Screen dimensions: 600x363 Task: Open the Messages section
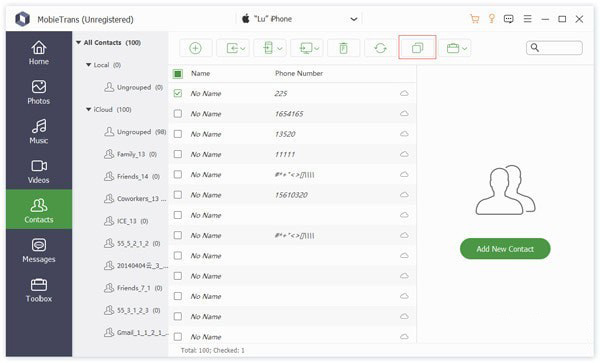point(39,251)
